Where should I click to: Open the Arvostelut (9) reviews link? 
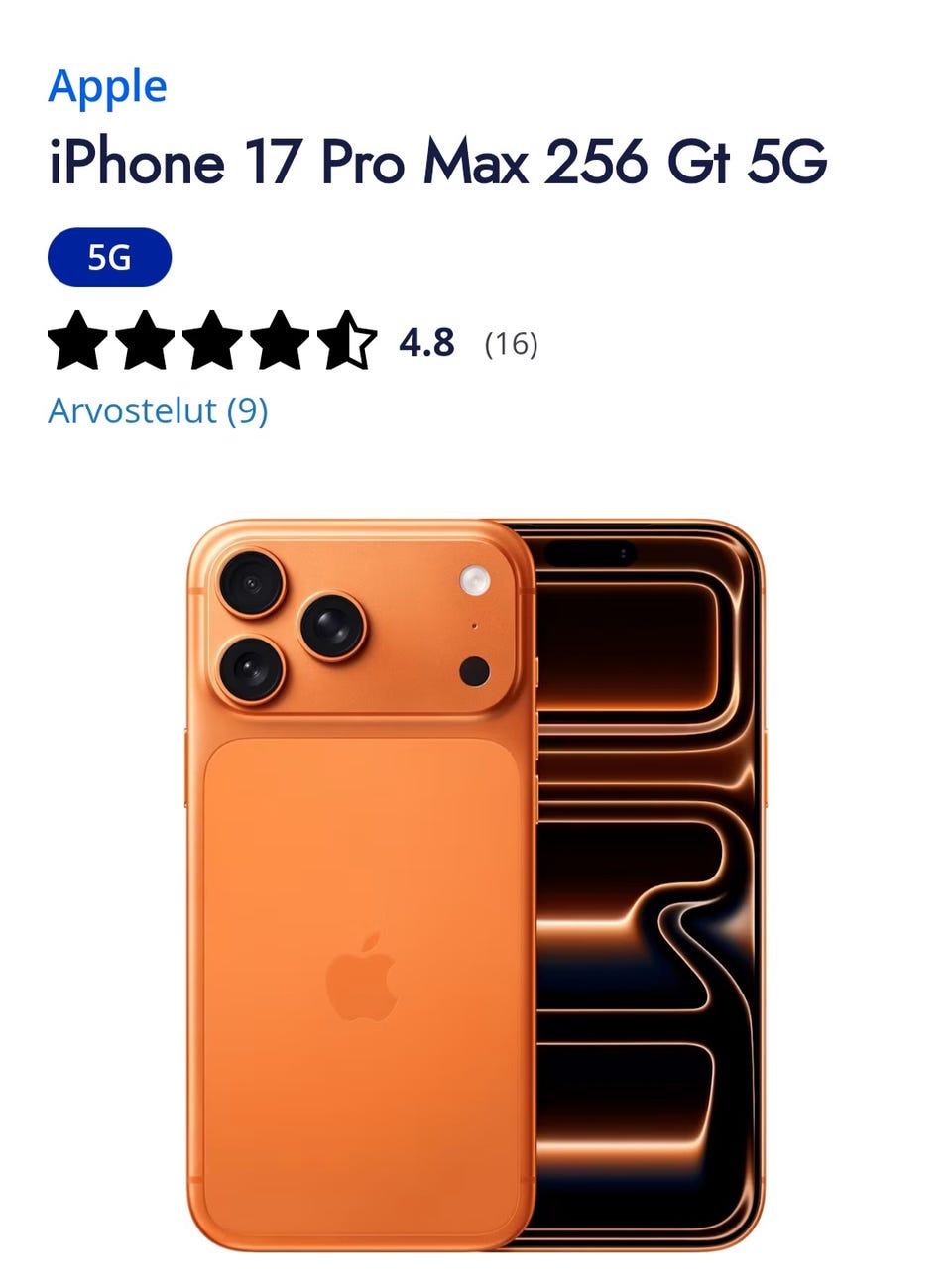tap(158, 410)
